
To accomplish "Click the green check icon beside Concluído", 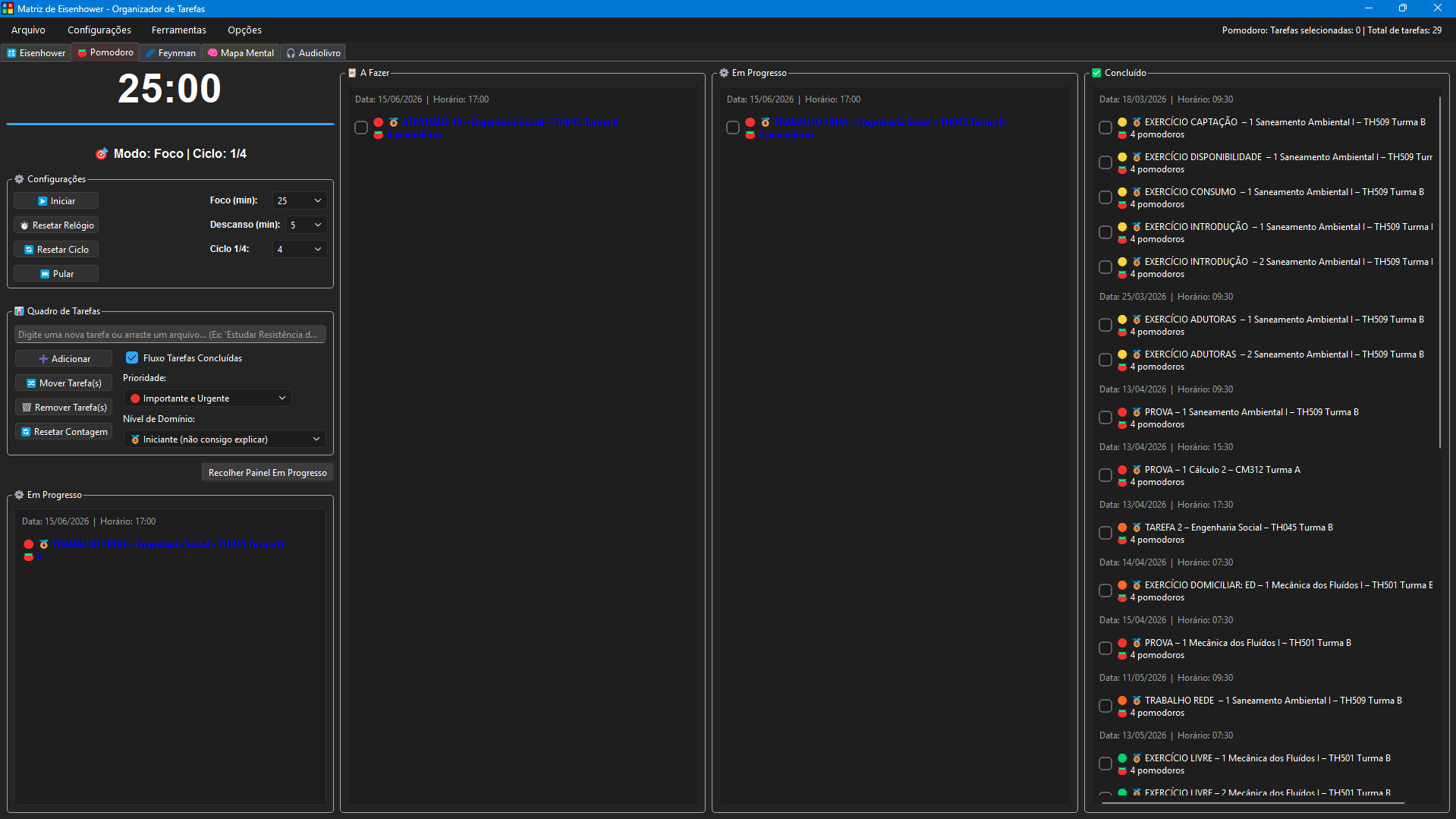I will (x=1096, y=73).
